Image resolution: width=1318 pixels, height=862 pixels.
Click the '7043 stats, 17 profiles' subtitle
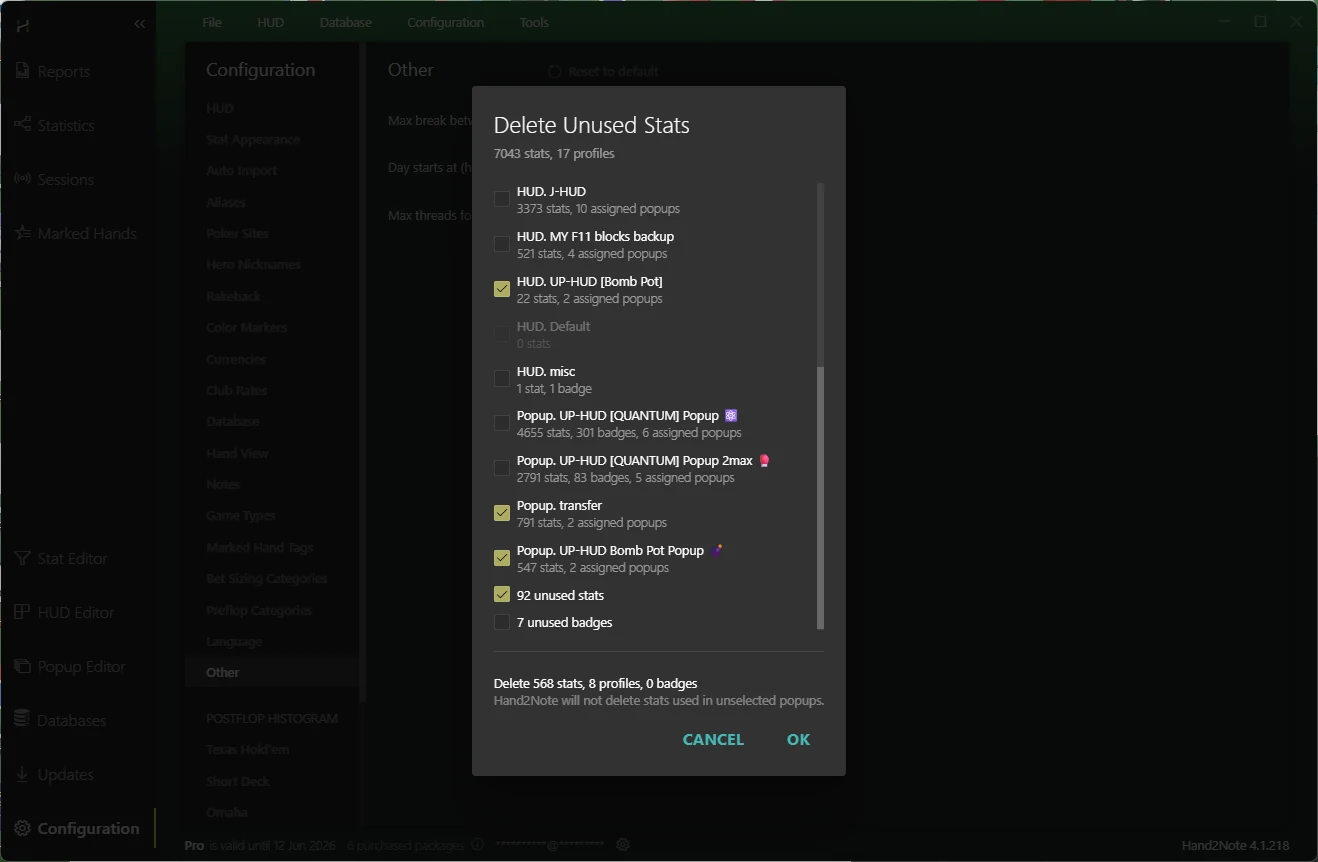(554, 154)
